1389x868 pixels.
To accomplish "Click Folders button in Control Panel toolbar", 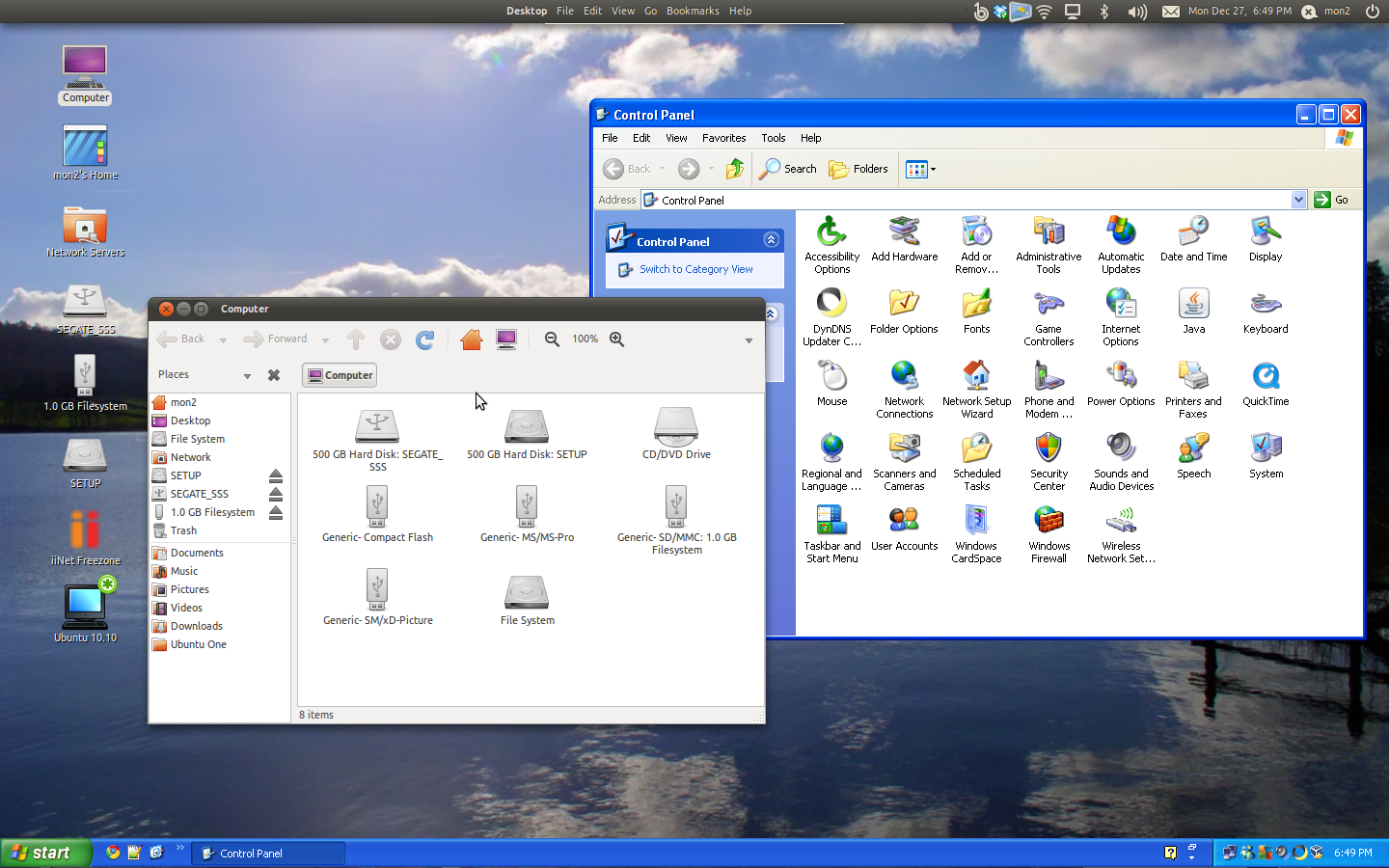I will [858, 169].
